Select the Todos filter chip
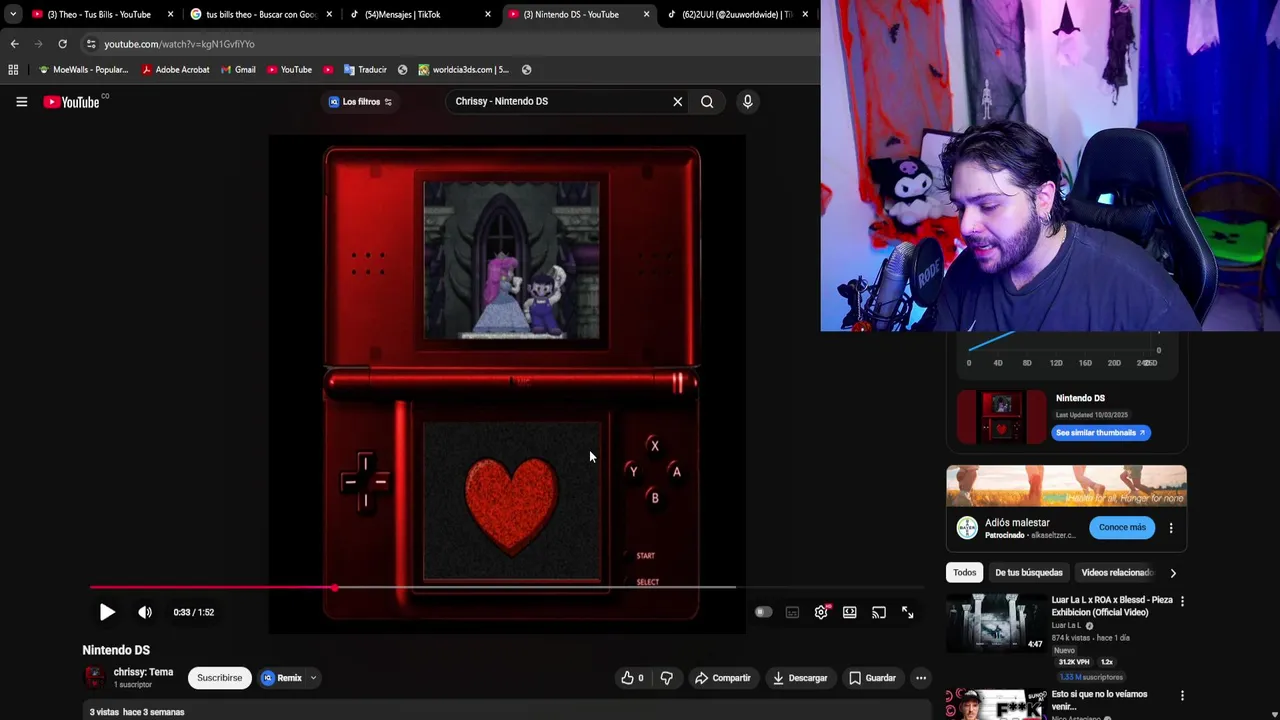Screen dimensions: 1280x720 point(964,573)
